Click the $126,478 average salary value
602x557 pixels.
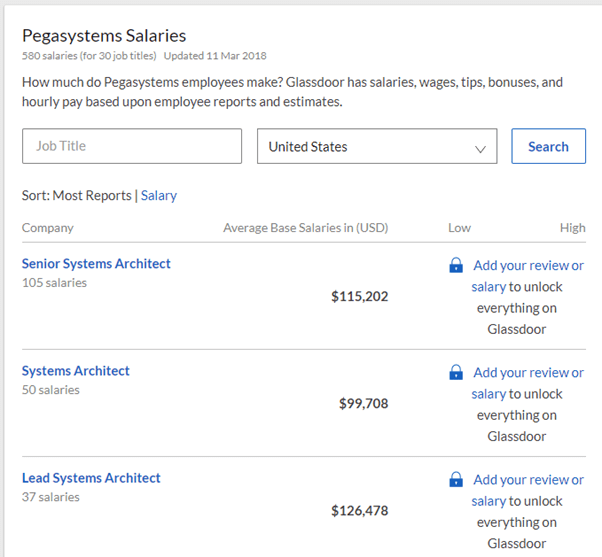[x=360, y=511]
